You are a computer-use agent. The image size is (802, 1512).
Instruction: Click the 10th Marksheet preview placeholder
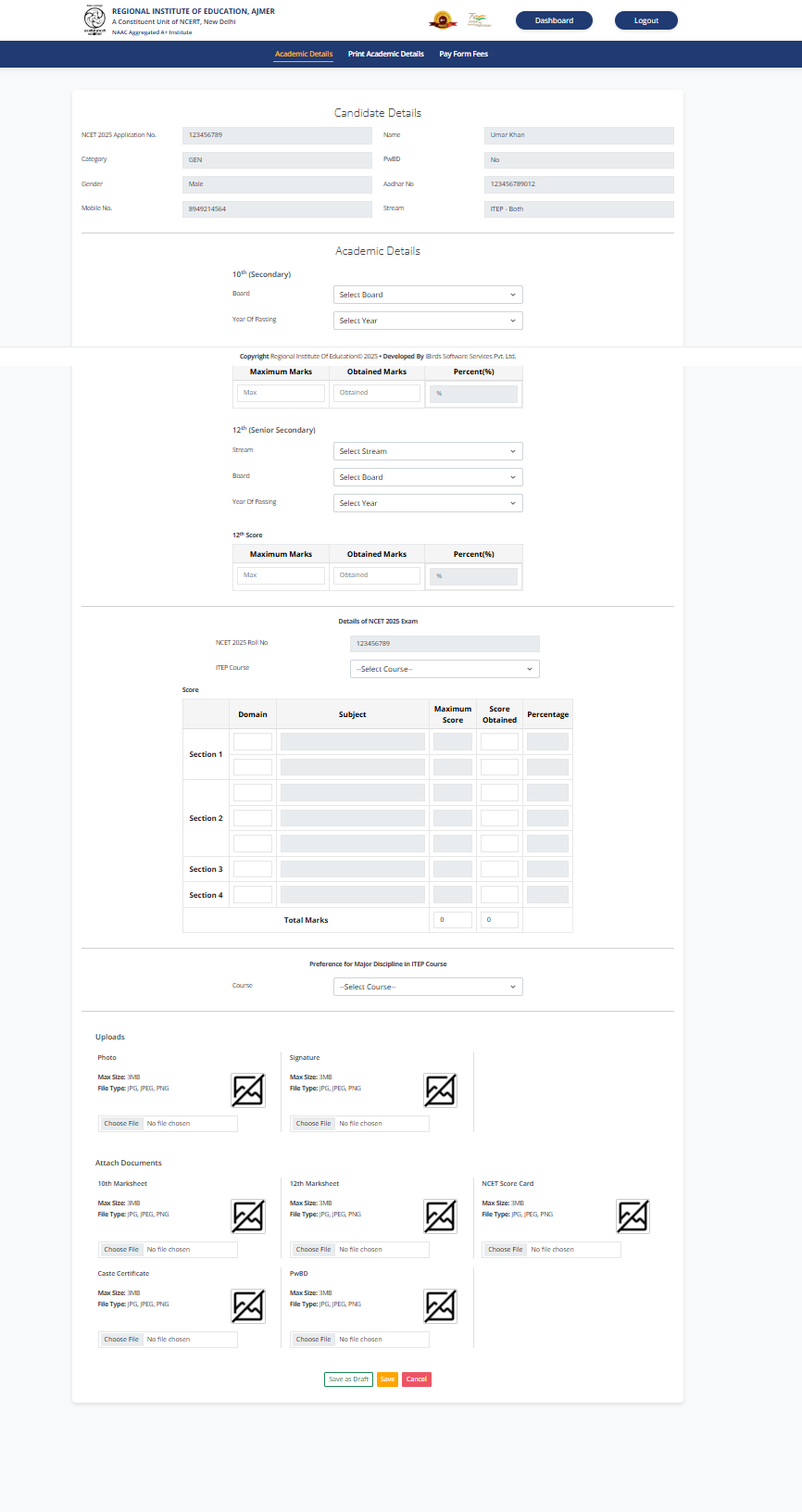click(x=248, y=1216)
